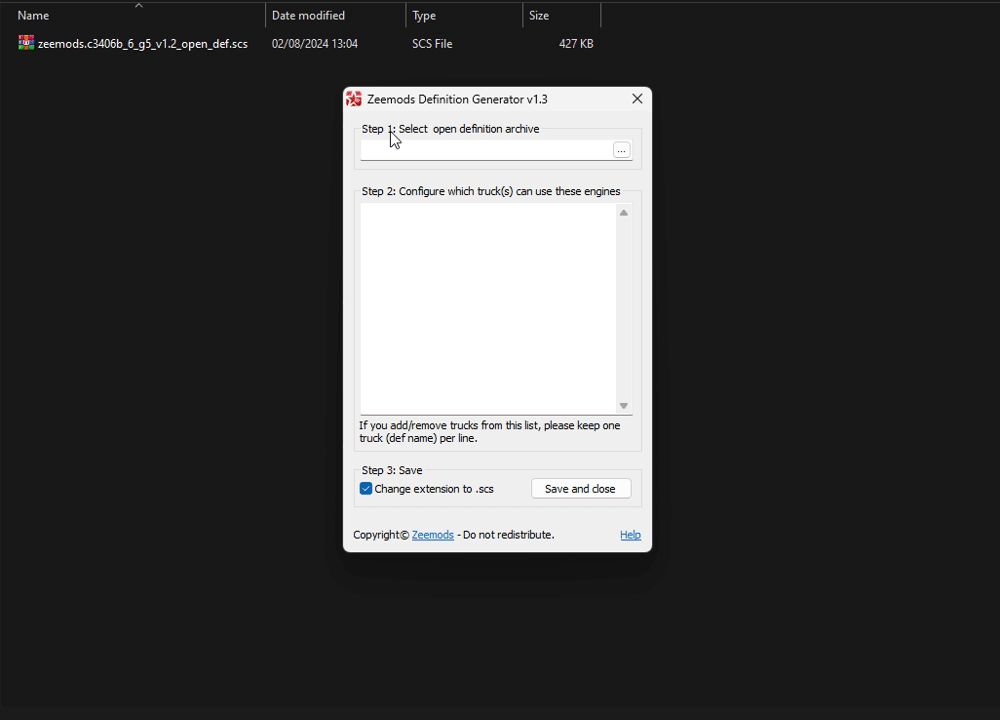Image resolution: width=1000 pixels, height=720 pixels.
Task: Click the scroll up arrow in truck list
Action: point(624,213)
